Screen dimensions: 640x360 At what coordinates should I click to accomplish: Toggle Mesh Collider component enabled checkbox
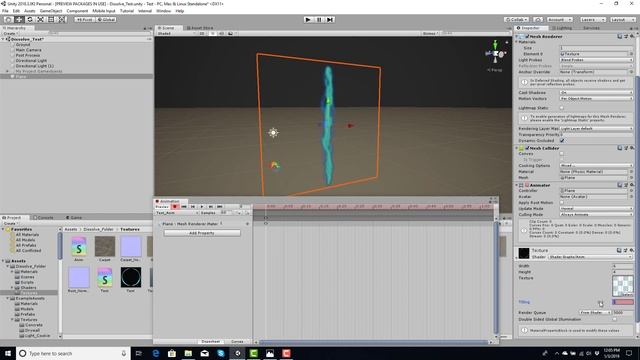coord(527,148)
